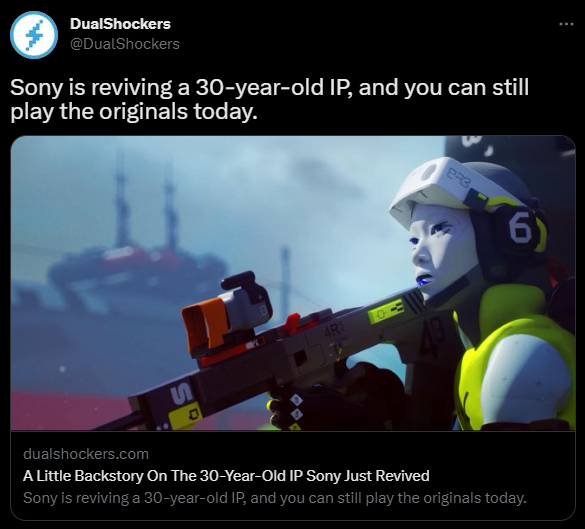
Task: Click the robot character's white face in image
Action: pyautogui.click(x=440, y=248)
